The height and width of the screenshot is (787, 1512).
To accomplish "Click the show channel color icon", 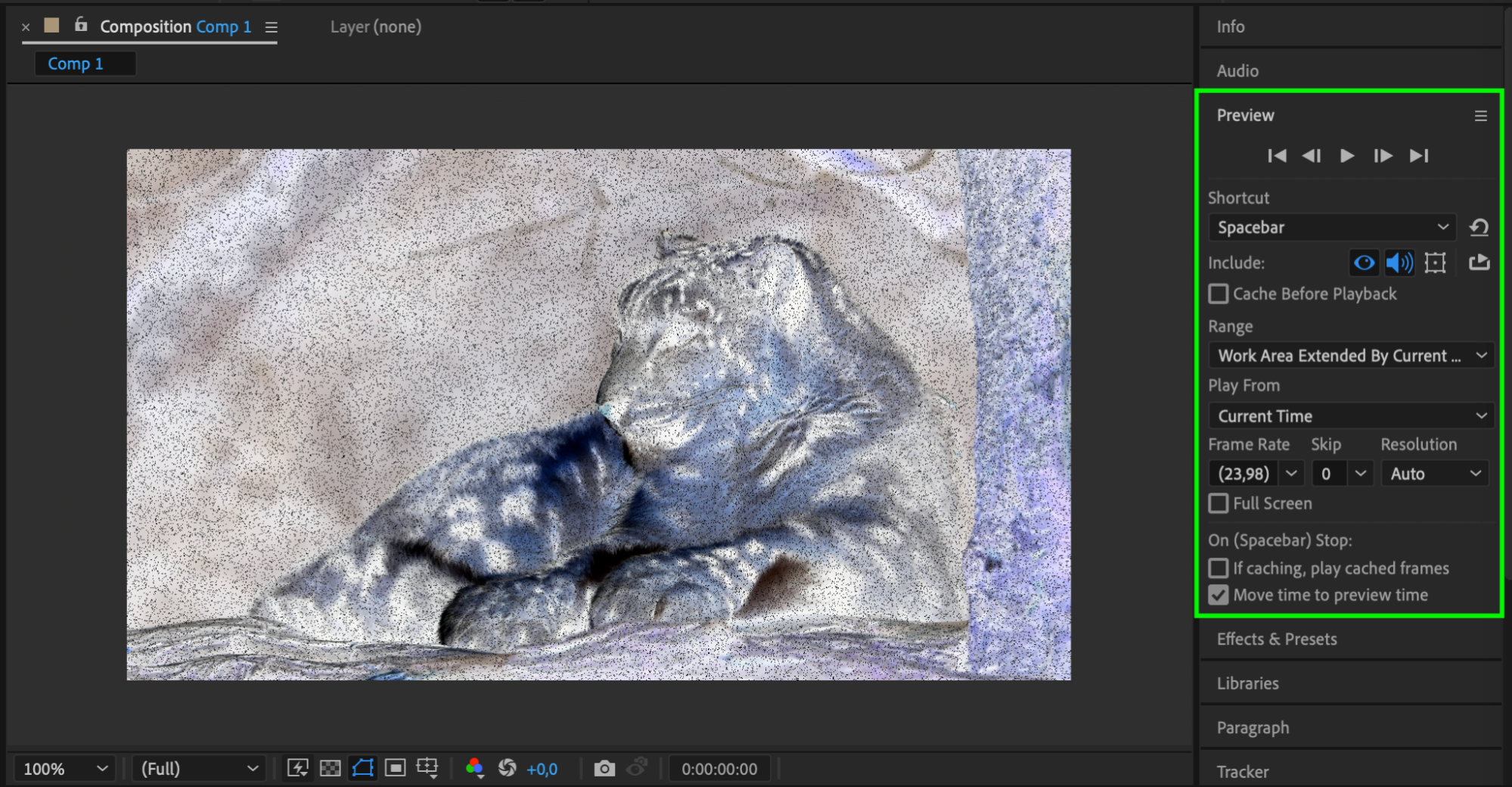I will tap(475, 769).
